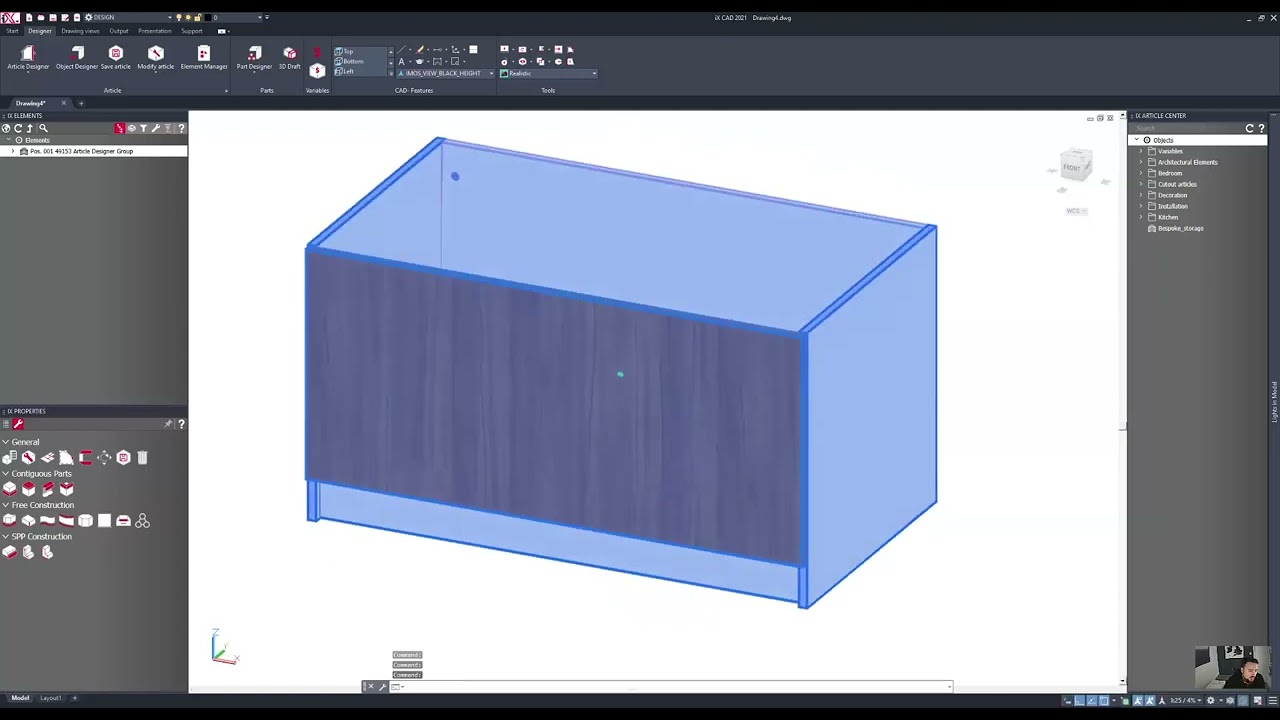Open the Support ribbon tab
Image resolution: width=1280 pixels, height=720 pixels.
click(192, 31)
